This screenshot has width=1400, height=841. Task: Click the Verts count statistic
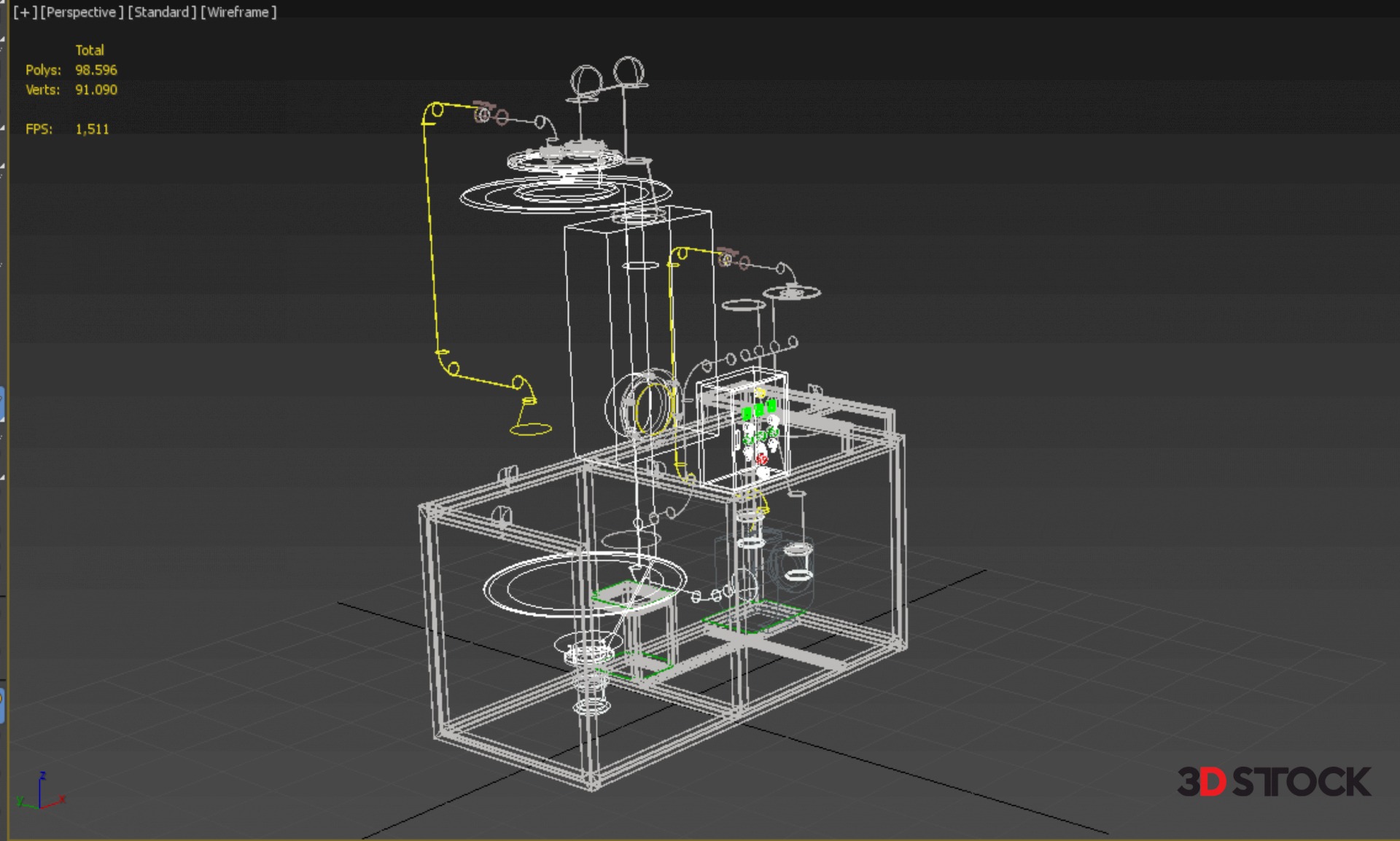[96, 90]
